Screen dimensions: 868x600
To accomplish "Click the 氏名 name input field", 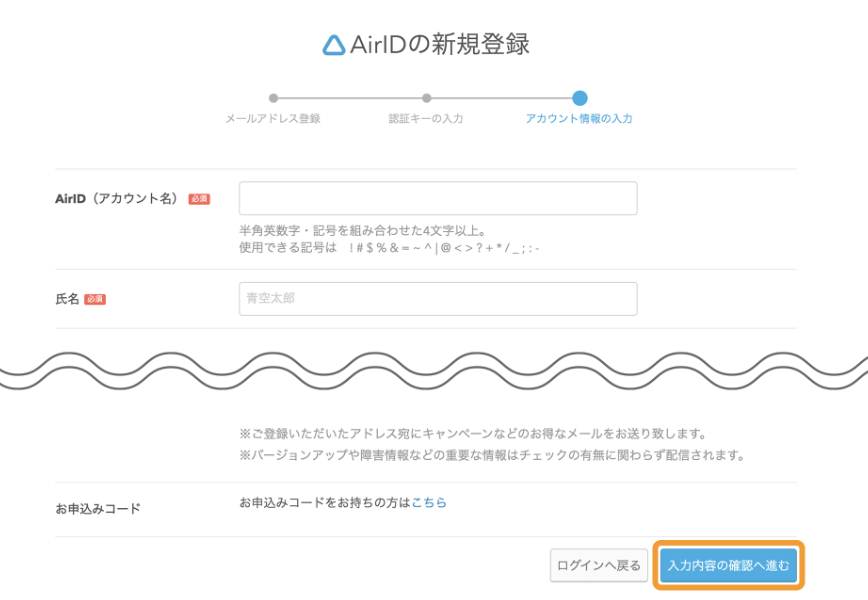I will (438, 299).
